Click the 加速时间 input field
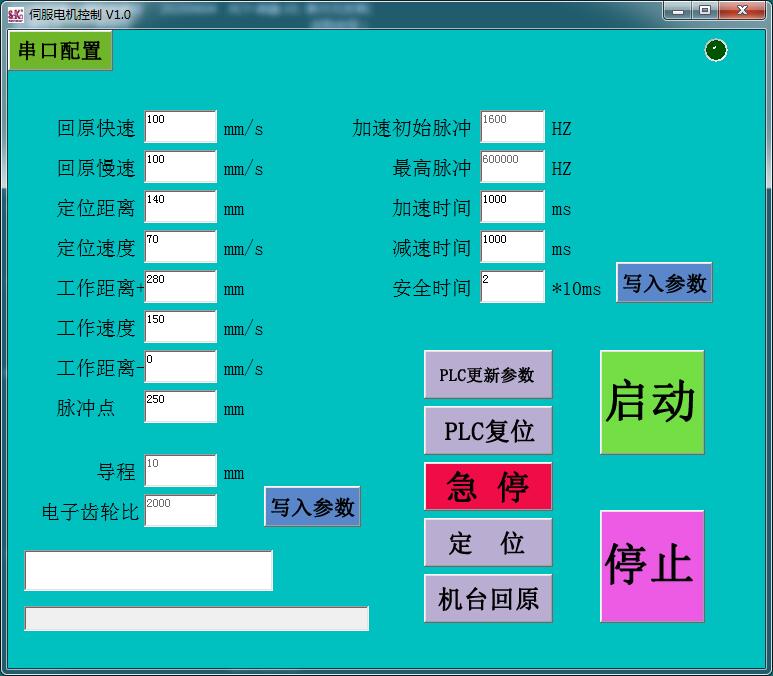The image size is (773, 676). point(512,207)
